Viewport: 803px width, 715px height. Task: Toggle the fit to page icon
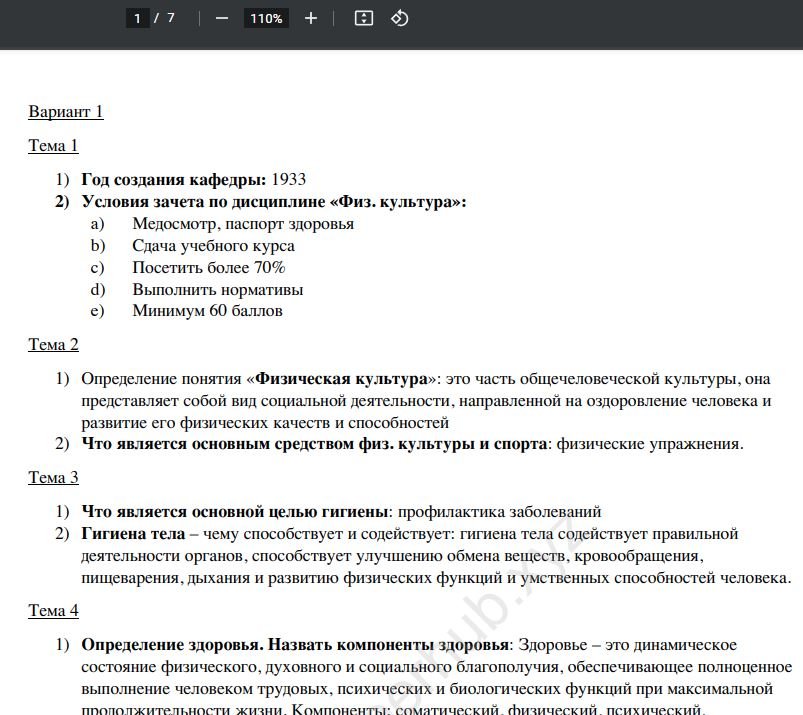tap(364, 18)
